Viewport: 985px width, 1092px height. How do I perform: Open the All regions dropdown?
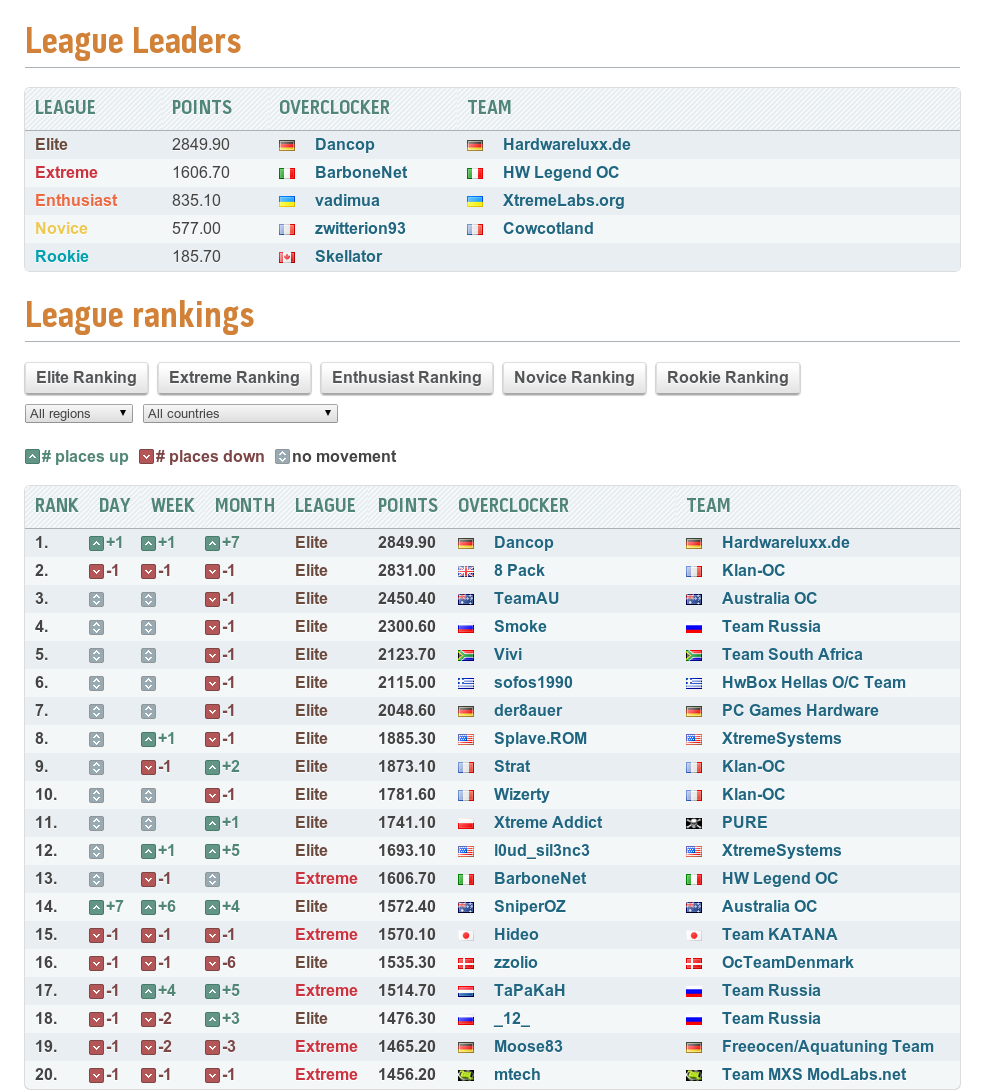click(x=79, y=414)
